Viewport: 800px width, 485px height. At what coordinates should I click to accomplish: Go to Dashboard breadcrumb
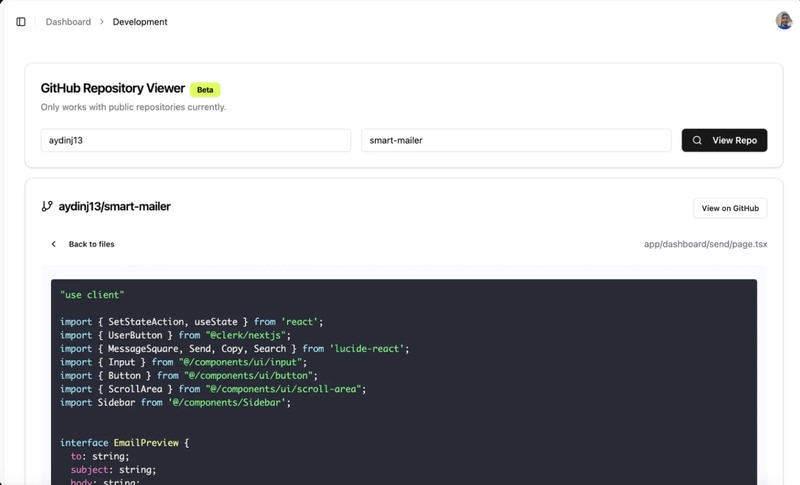point(68,22)
